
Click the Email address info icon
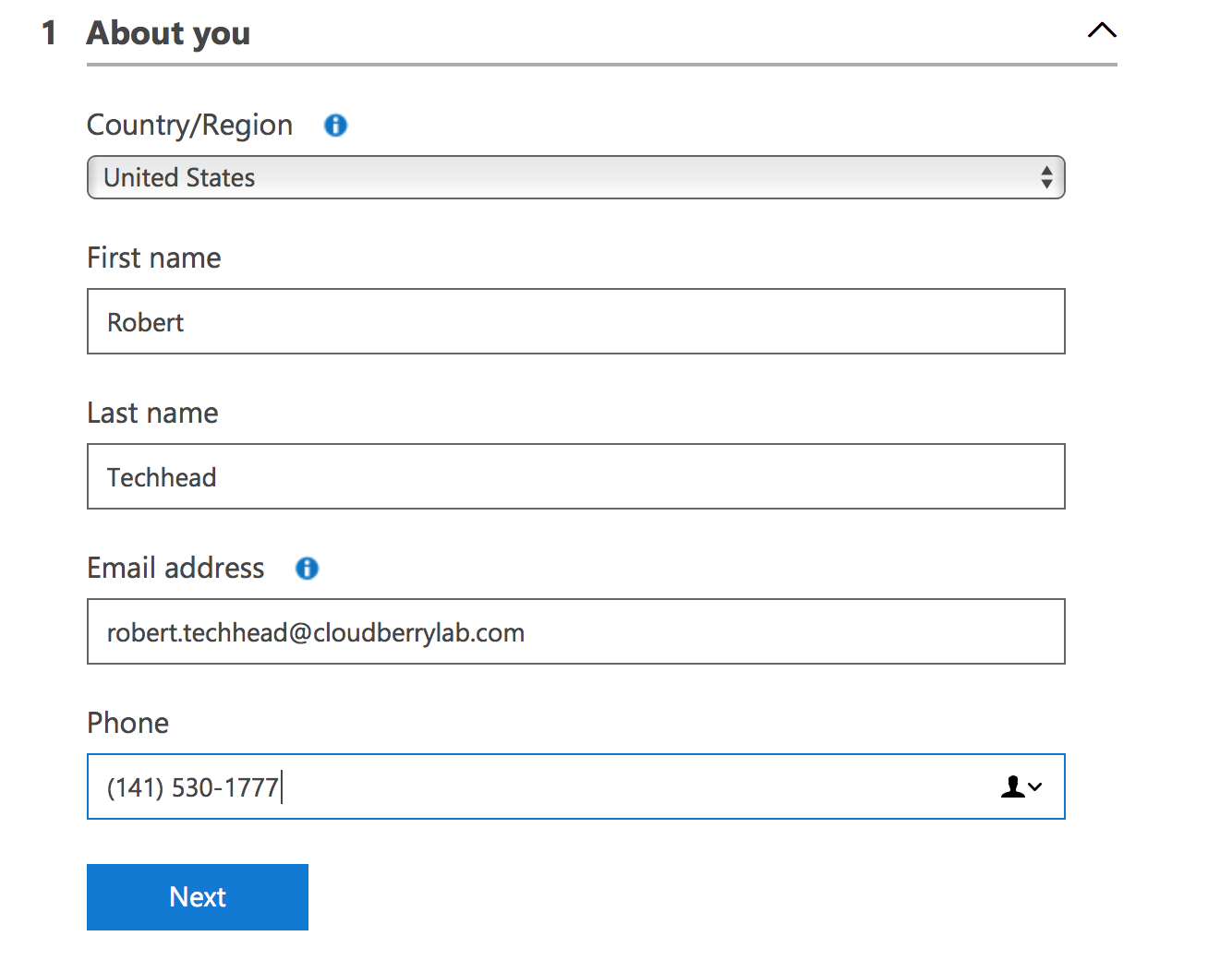tap(307, 569)
